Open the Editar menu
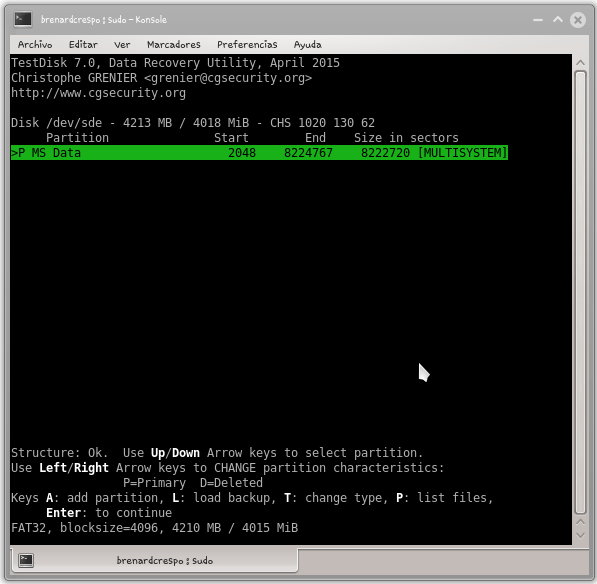The width and height of the screenshot is (597, 584). click(83, 45)
